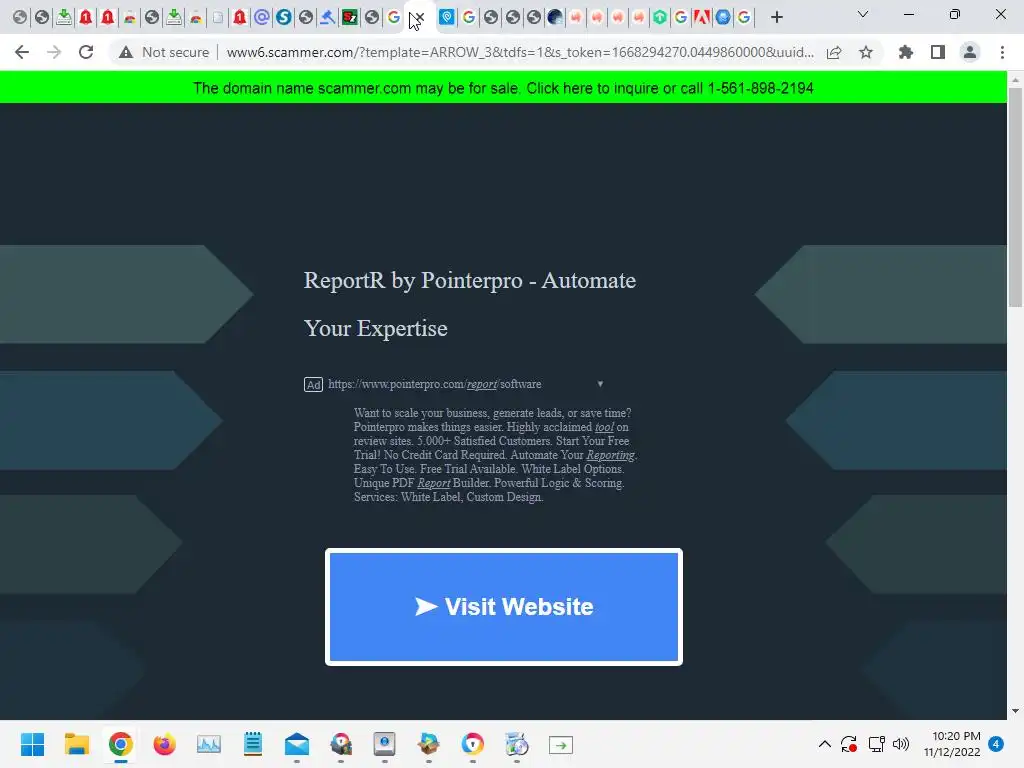Image resolution: width=1024 pixels, height=768 pixels.
Task: Open a new tab with the plus button
Action: pyautogui.click(x=776, y=17)
